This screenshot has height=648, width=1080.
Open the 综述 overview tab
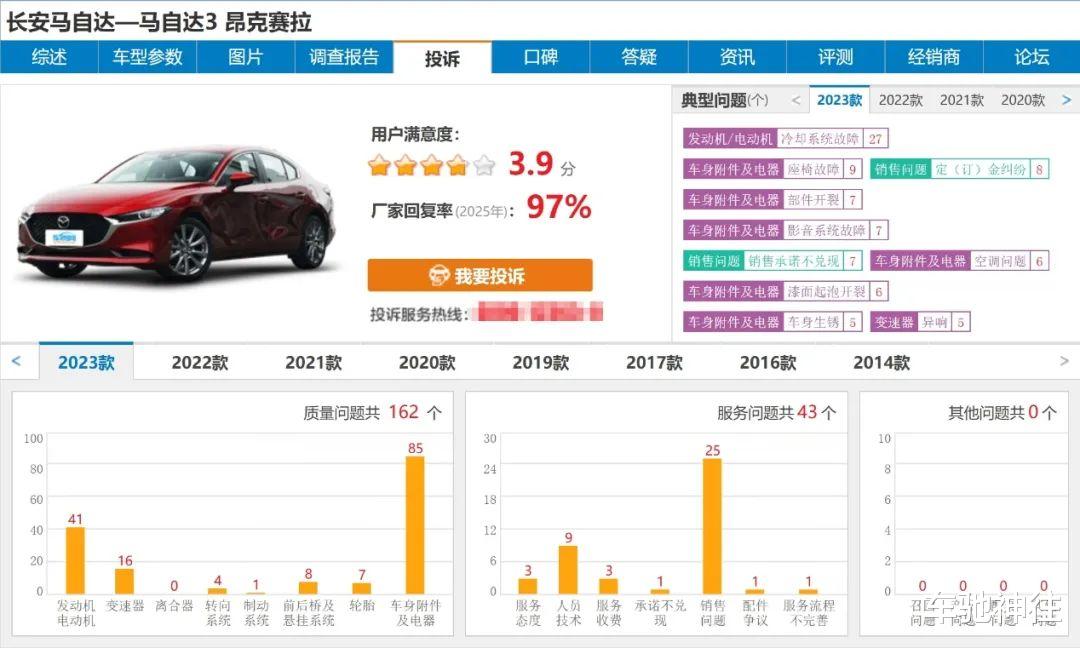coord(49,57)
